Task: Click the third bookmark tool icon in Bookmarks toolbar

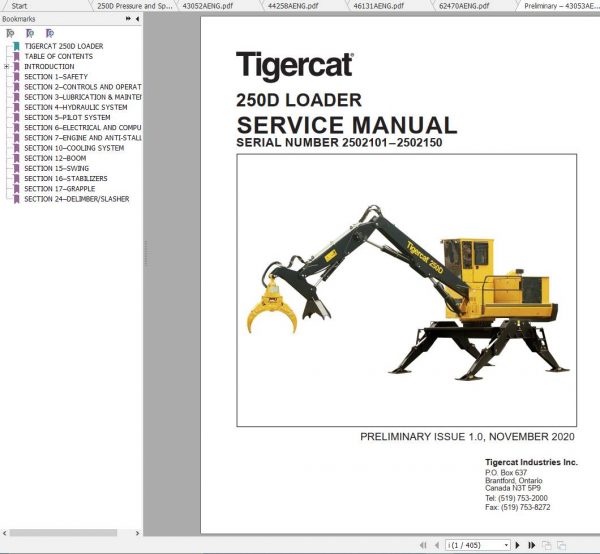Action: click(x=50, y=33)
